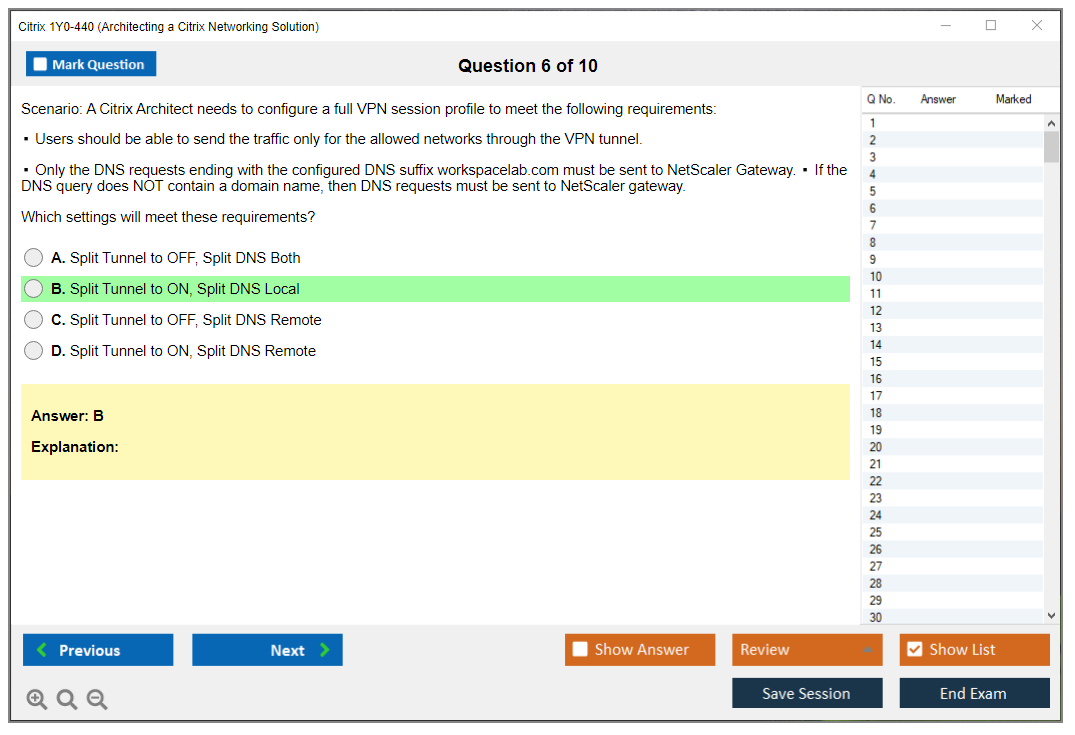Click the zoom in magnifier icon
This screenshot has height=735, width=1075.
(37, 700)
